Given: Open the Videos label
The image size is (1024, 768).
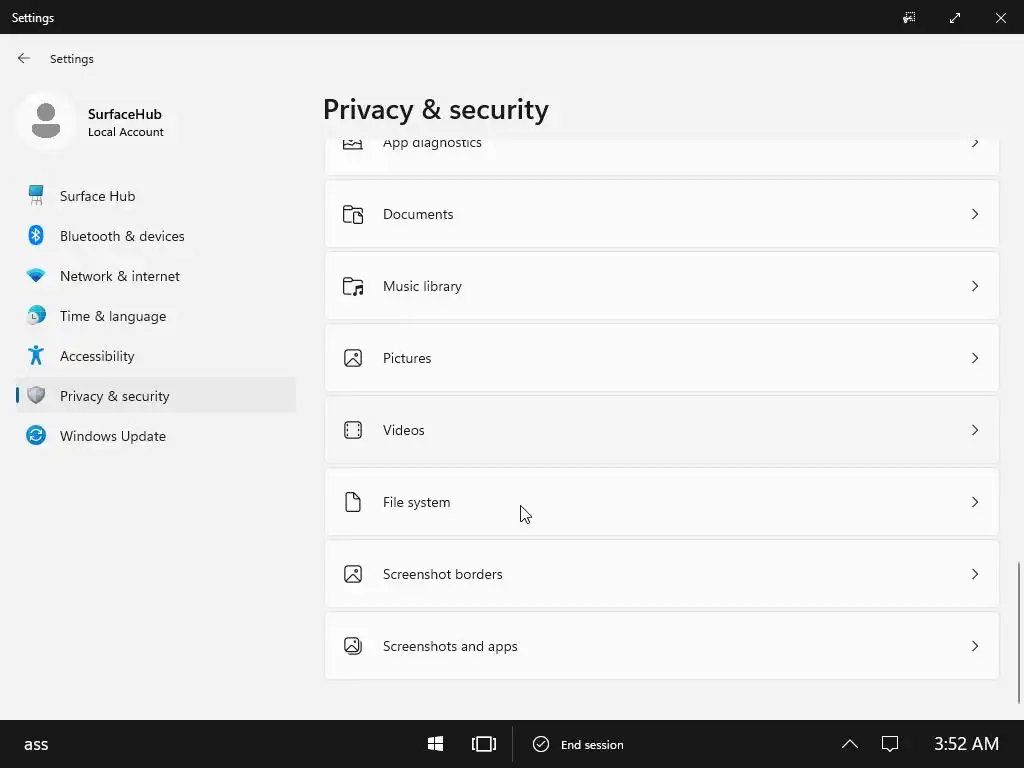Looking at the screenshot, I should (x=404, y=430).
